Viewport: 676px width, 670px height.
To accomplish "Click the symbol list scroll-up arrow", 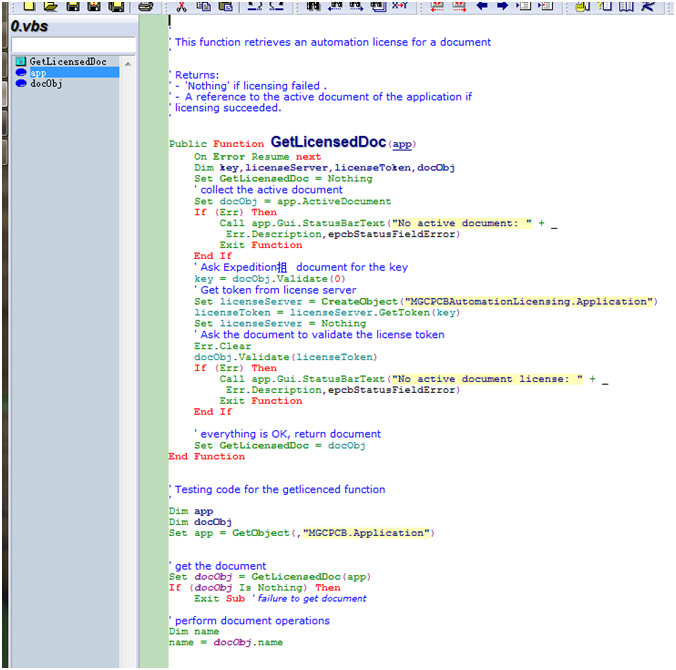I will coord(128,64).
